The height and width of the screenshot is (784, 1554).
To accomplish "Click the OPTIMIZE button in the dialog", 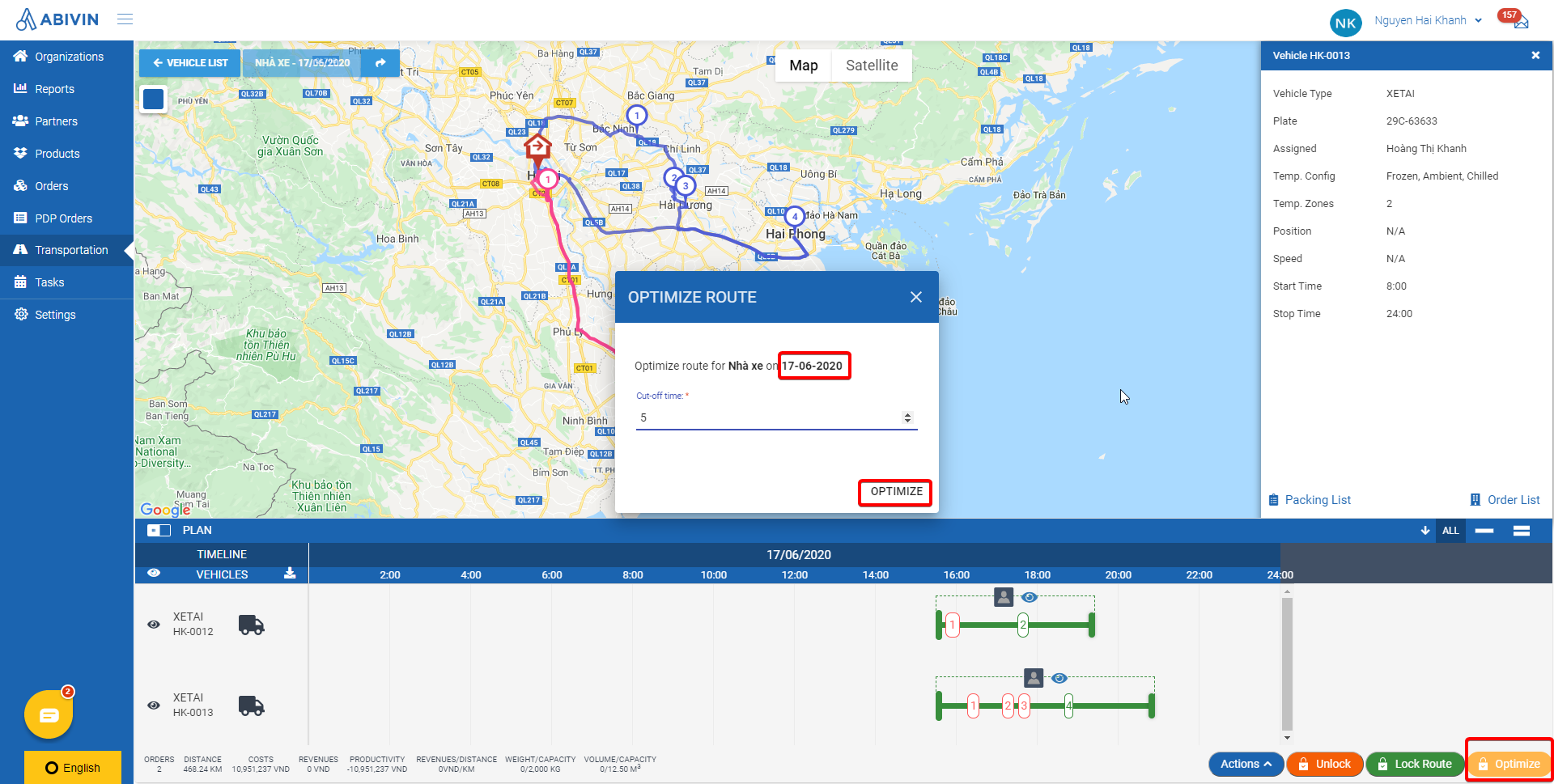I will (x=894, y=492).
